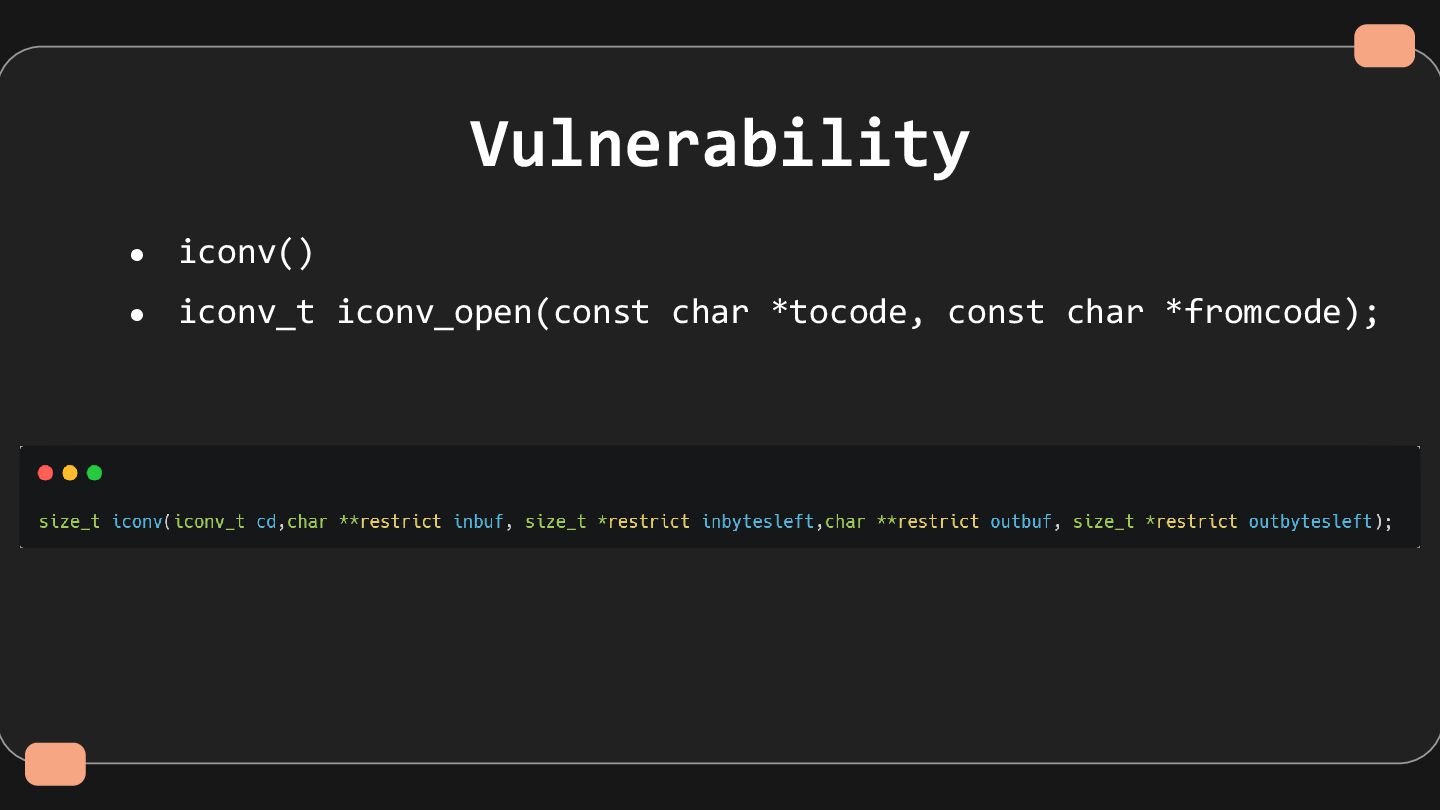Viewport: 1440px width, 810px height.
Task: Click the inbuf parameter in code
Action: coord(478,522)
